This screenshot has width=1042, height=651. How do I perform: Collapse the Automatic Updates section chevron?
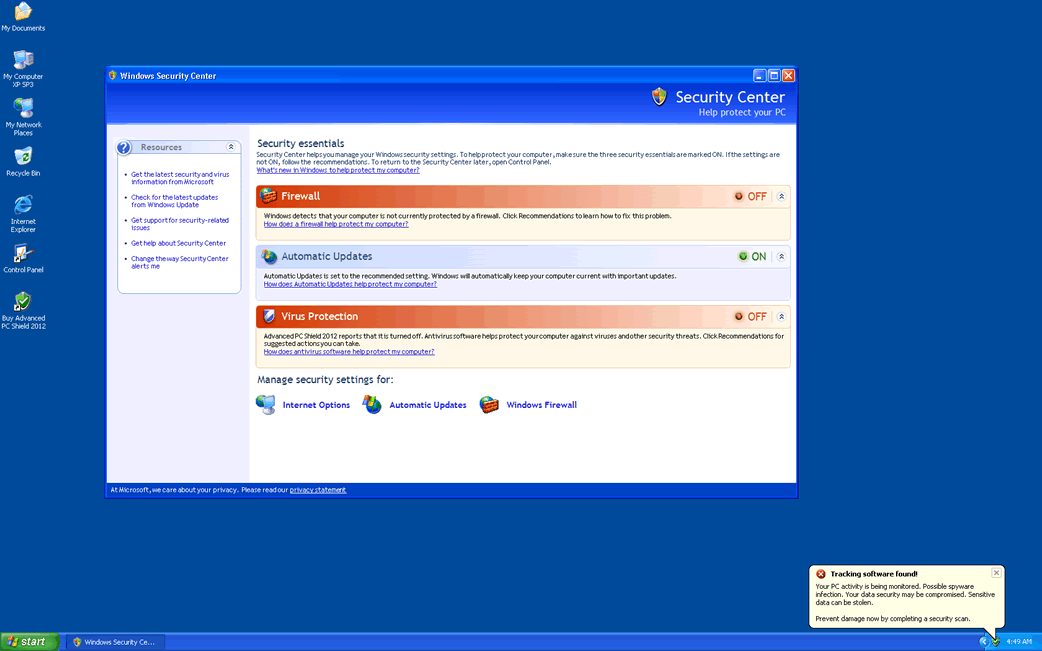point(781,256)
